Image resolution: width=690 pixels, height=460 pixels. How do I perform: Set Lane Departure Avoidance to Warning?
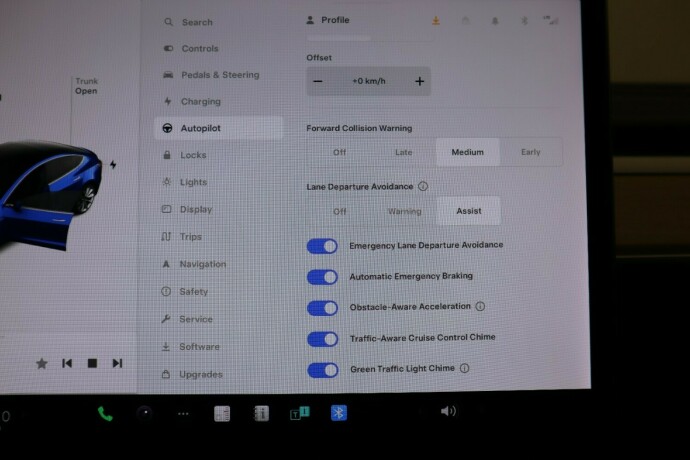click(x=404, y=211)
